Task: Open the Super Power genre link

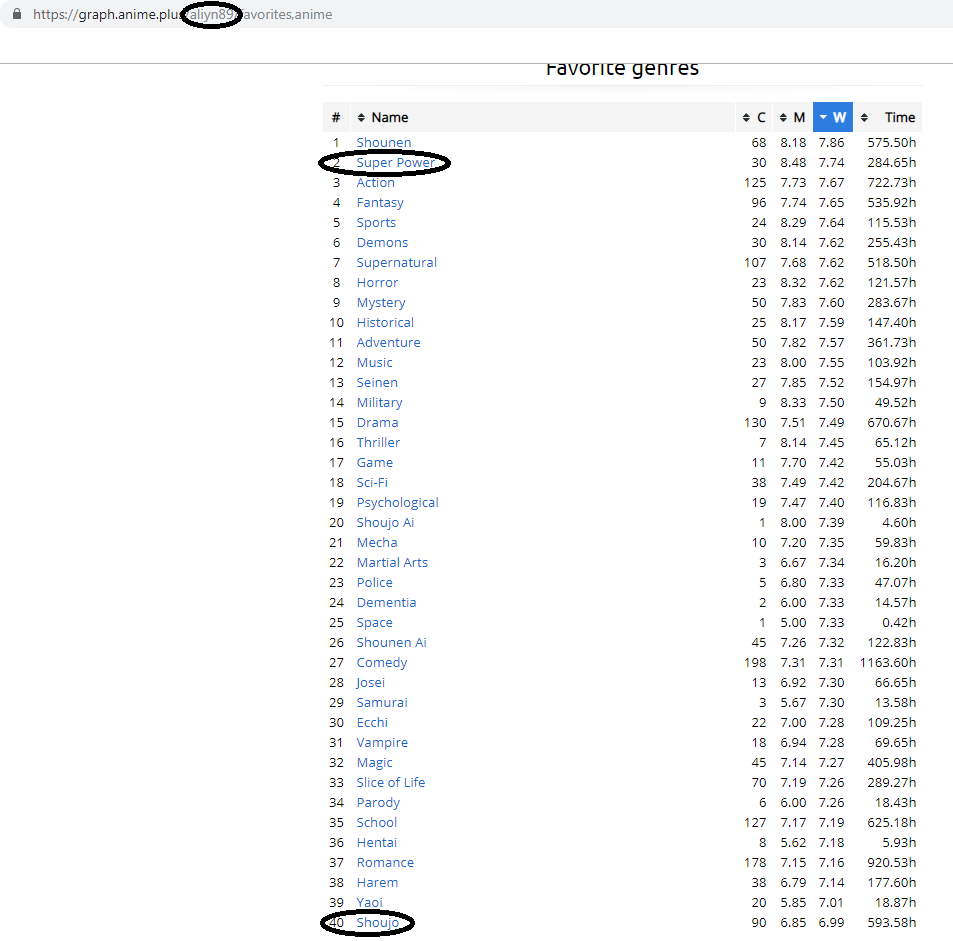Action: (396, 163)
